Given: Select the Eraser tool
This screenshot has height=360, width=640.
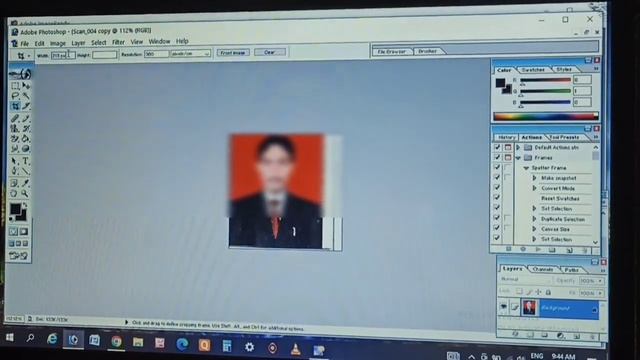Looking at the screenshot, I should (x=15, y=139).
